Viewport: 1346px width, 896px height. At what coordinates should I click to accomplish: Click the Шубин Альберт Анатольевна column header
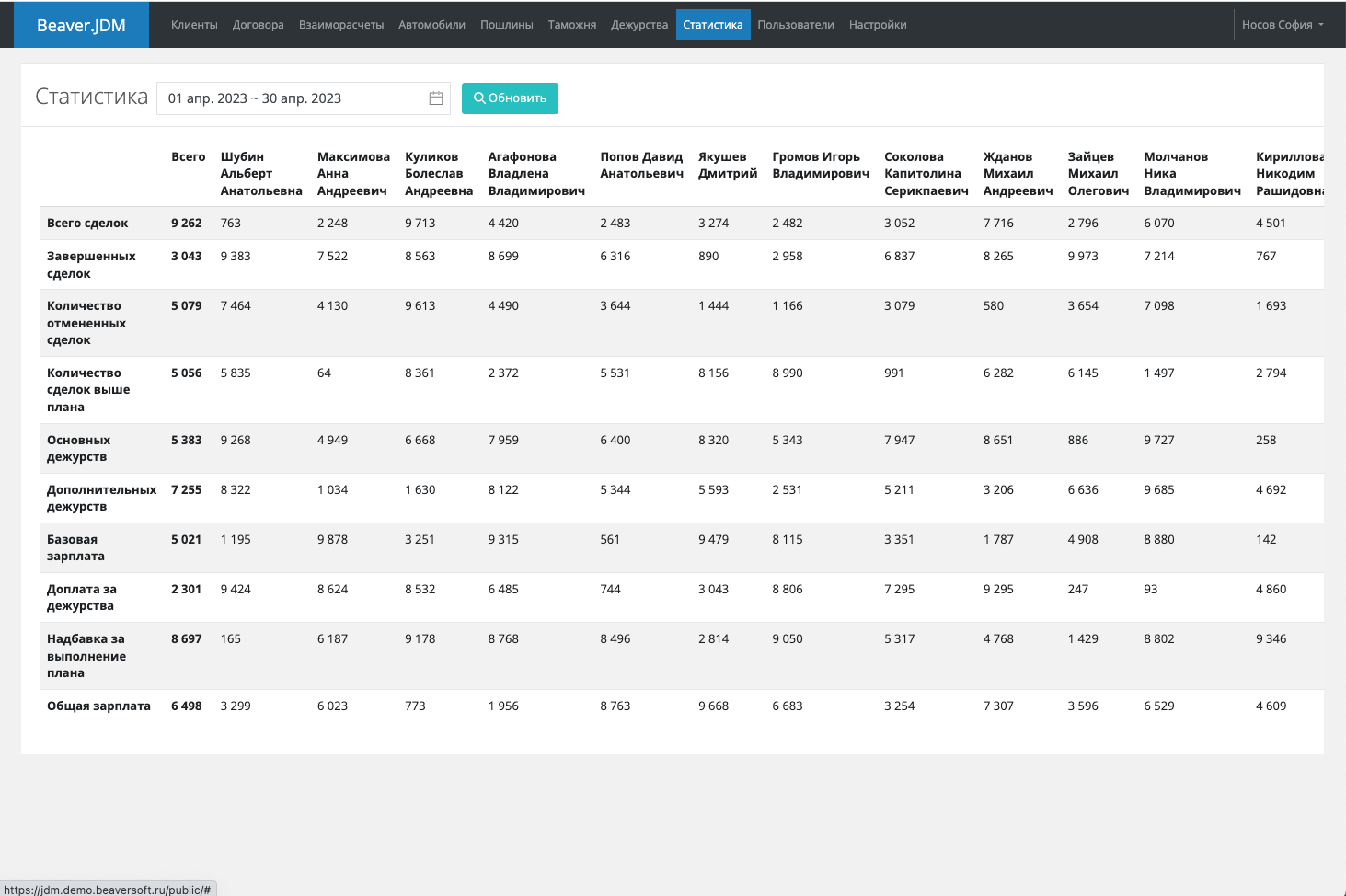tap(260, 174)
